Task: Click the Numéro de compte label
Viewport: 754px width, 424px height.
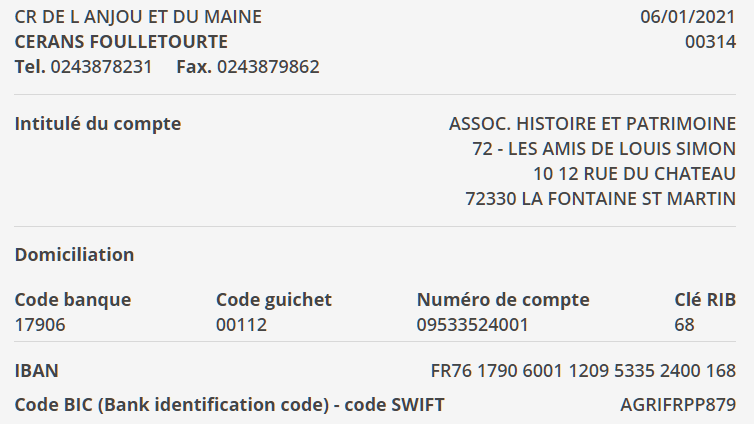Action: tap(503, 300)
